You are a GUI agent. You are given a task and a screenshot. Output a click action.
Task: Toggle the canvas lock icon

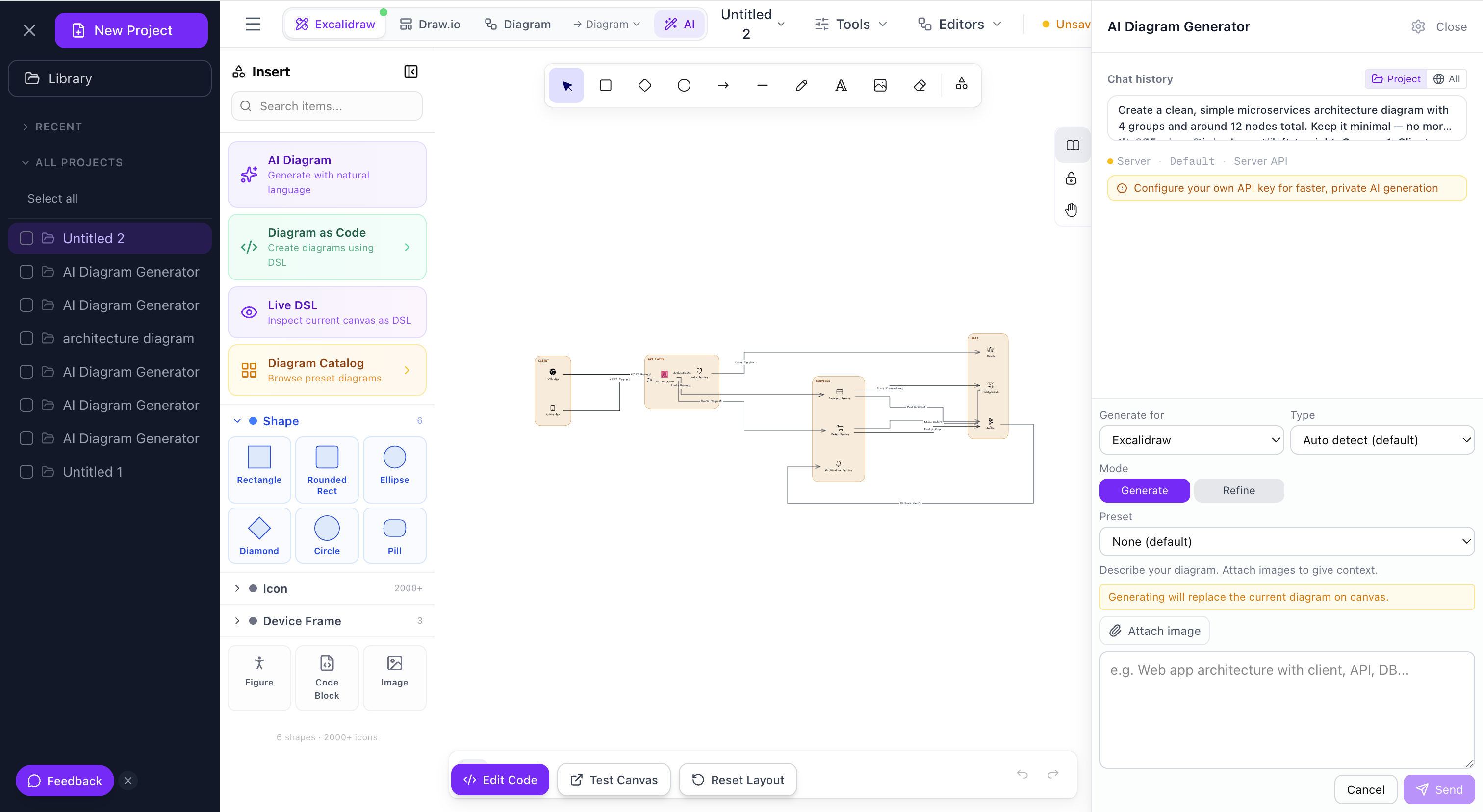tap(1071, 178)
